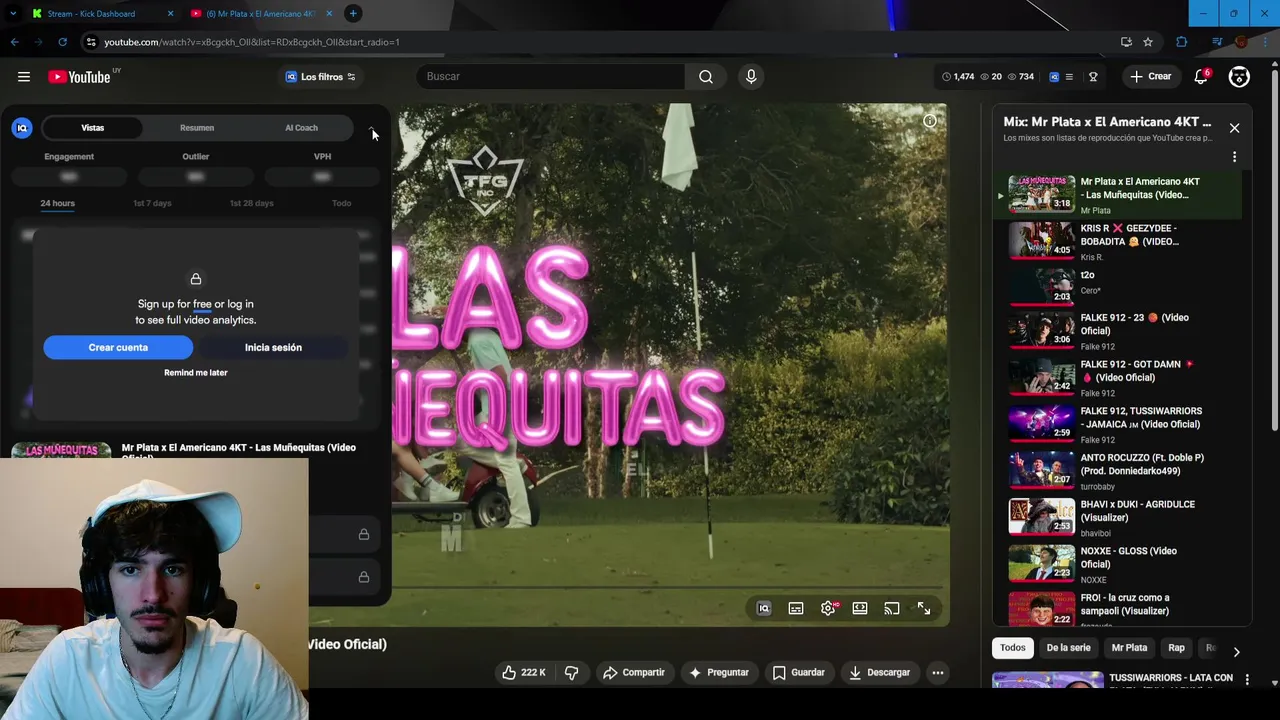The width and height of the screenshot is (1280, 720).
Task: Select the 1st 28 days range
Action: click(251, 203)
